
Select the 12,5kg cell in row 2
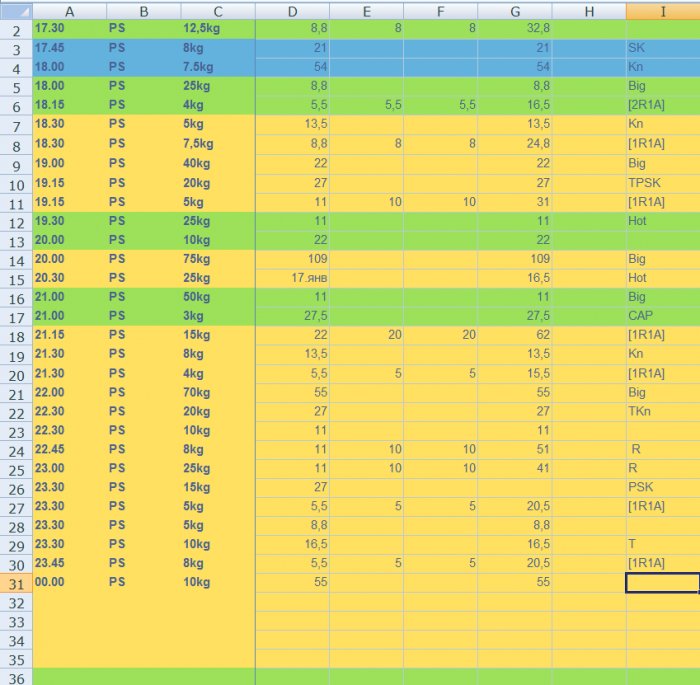coord(218,29)
